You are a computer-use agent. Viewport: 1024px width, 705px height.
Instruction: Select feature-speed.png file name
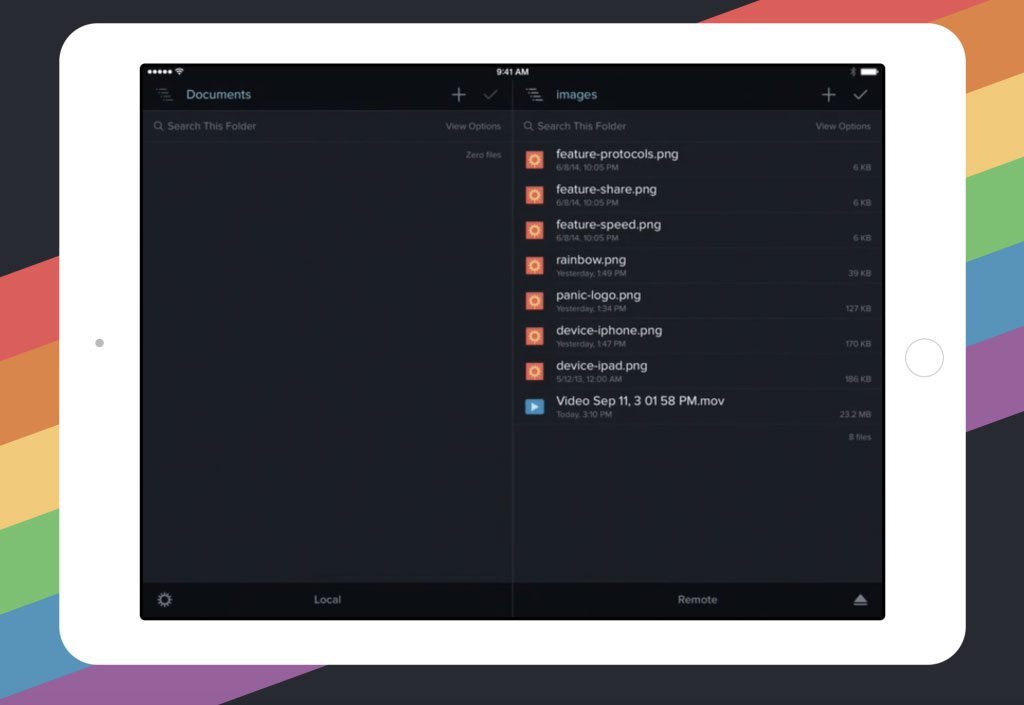608,225
